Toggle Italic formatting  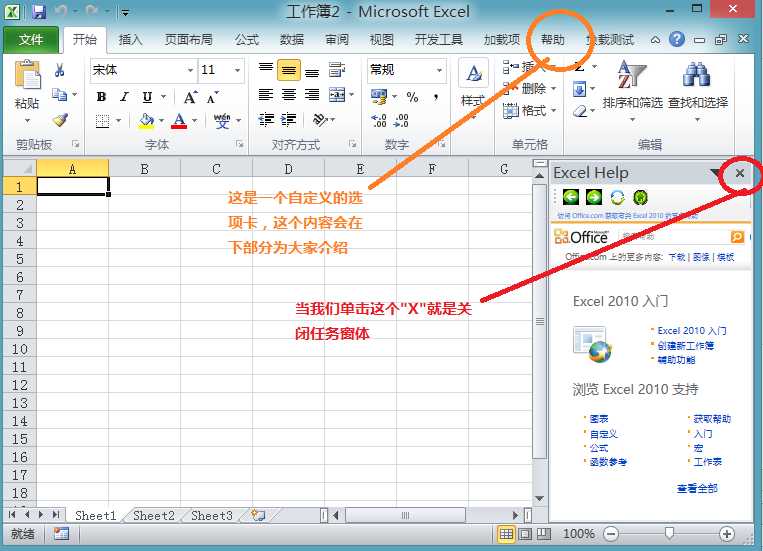click(125, 97)
